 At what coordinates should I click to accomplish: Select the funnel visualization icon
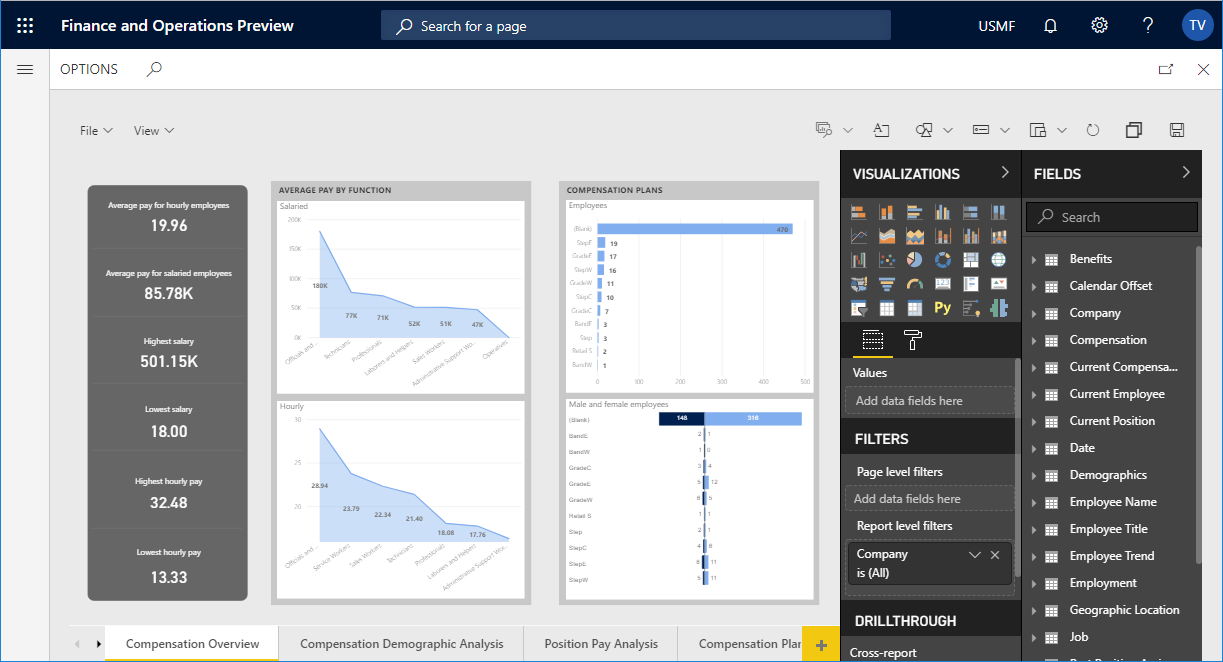click(x=887, y=283)
